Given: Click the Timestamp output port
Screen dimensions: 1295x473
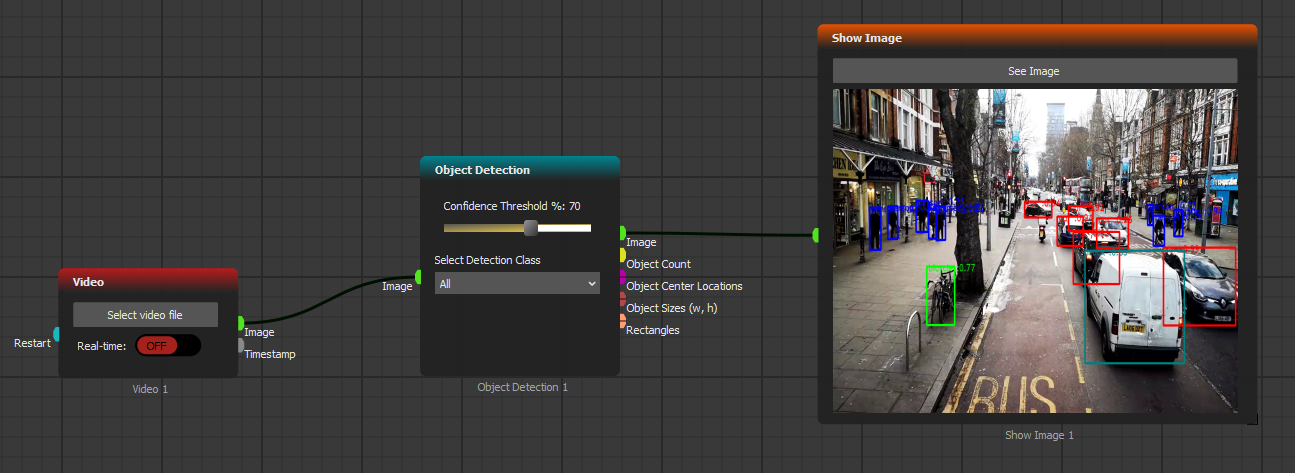Looking at the screenshot, I should click(x=240, y=345).
